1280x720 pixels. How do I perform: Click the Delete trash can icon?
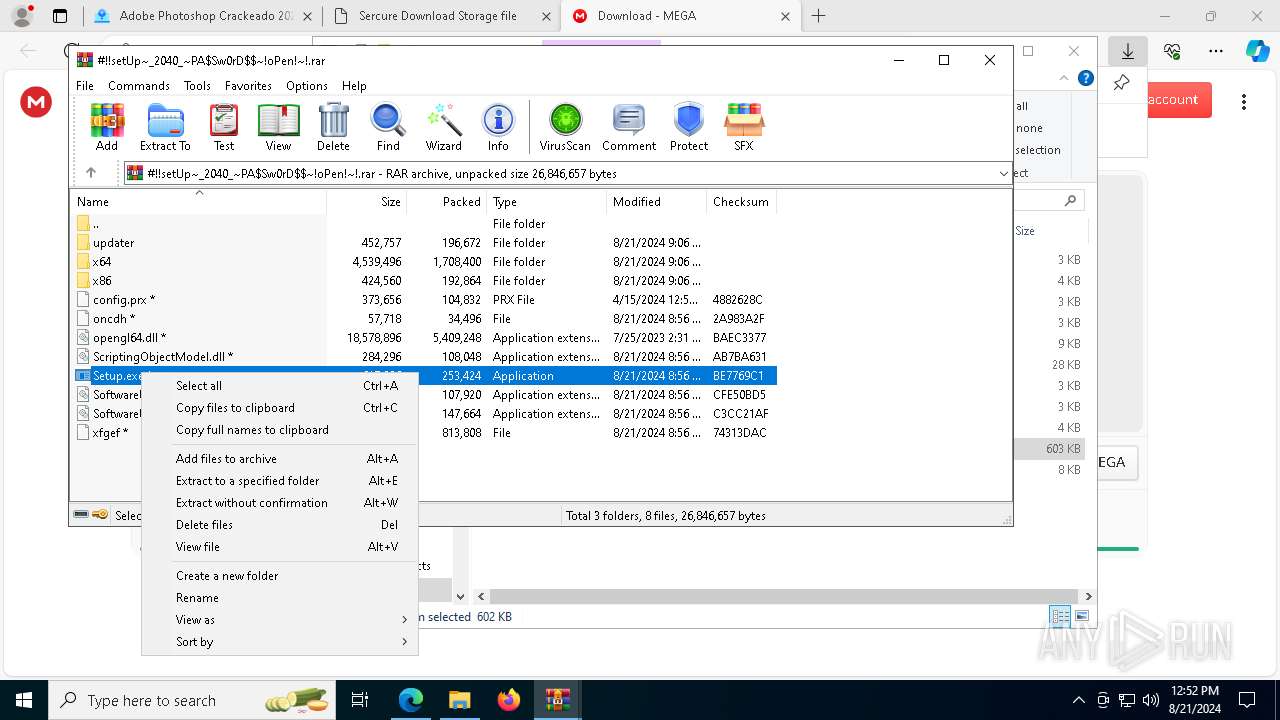[333, 127]
